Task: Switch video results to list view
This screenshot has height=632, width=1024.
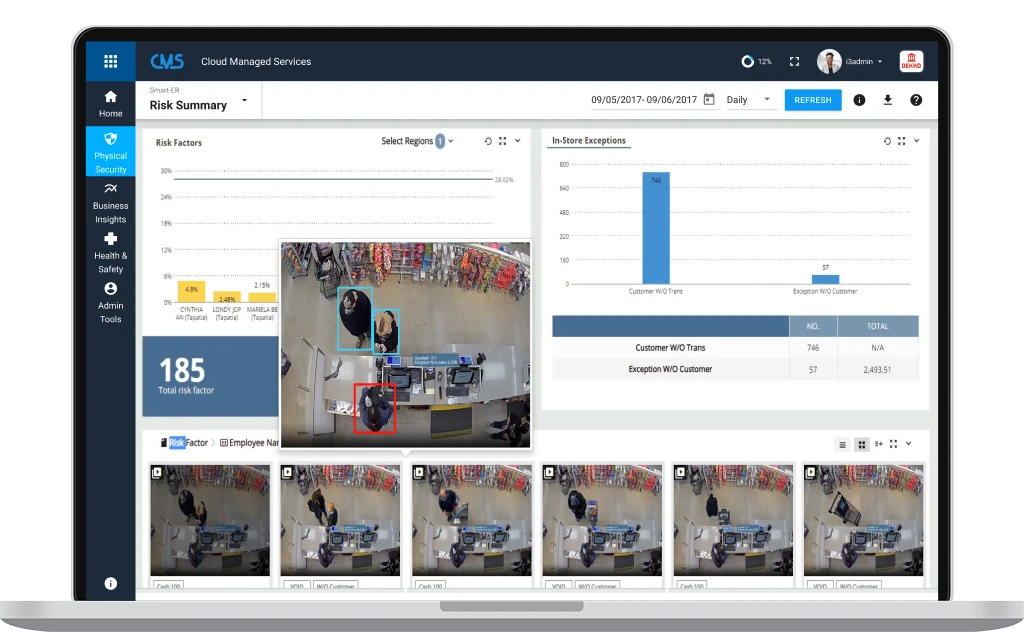Action: (843, 444)
